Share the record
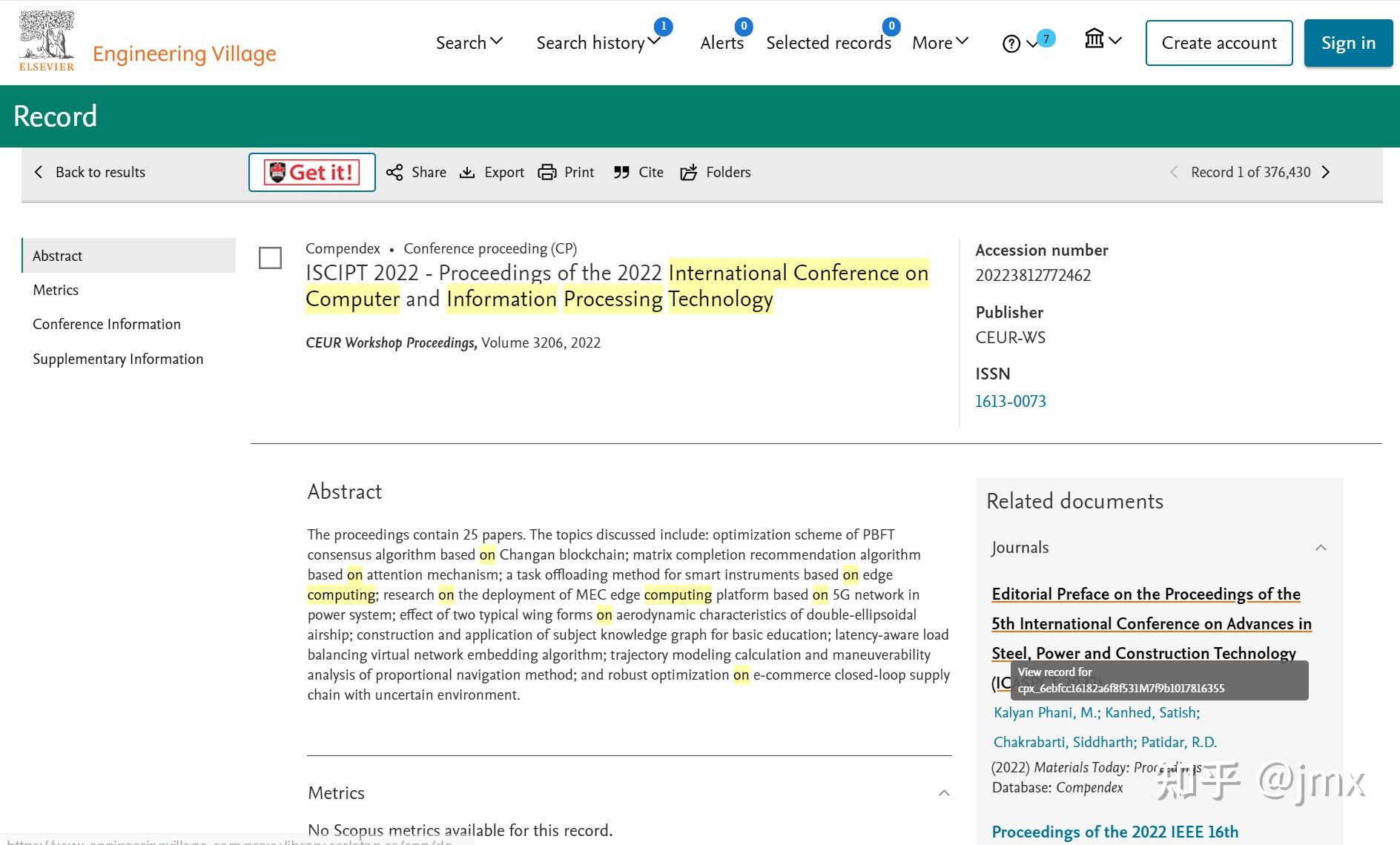Image resolution: width=1400 pixels, height=845 pixels. [x=416, y=172]
